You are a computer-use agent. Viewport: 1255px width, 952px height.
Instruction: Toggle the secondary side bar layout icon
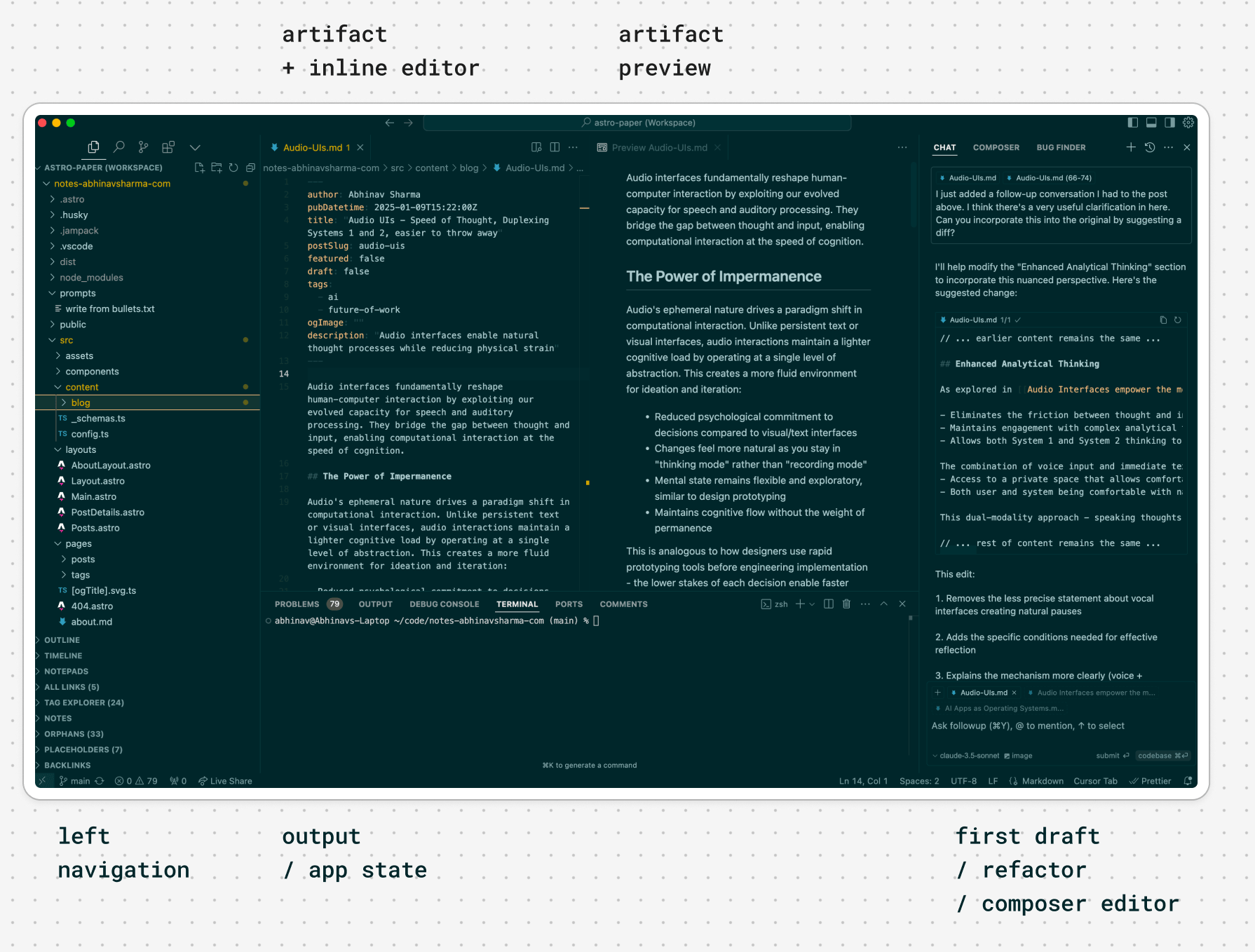pyautogui.click(x=1169, y=123)
